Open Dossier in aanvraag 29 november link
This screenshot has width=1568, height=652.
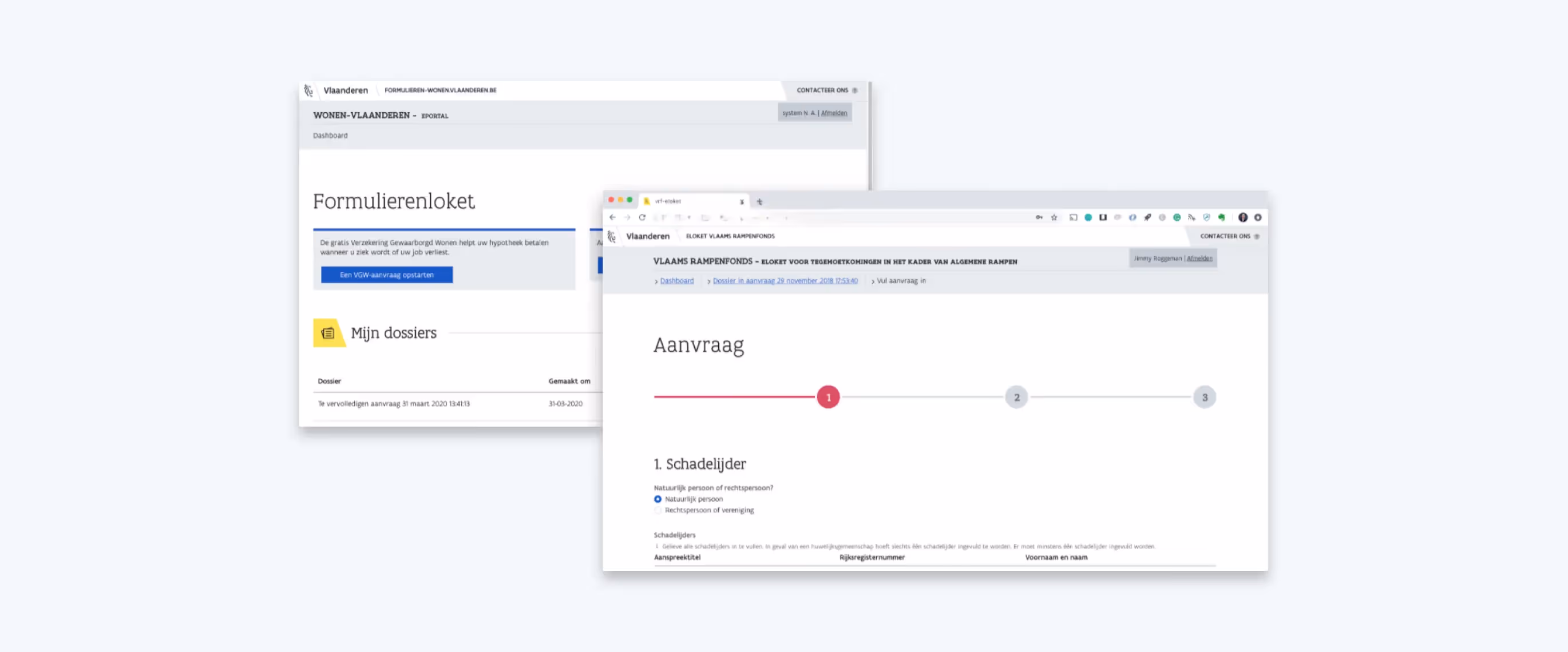coord(785,280)
